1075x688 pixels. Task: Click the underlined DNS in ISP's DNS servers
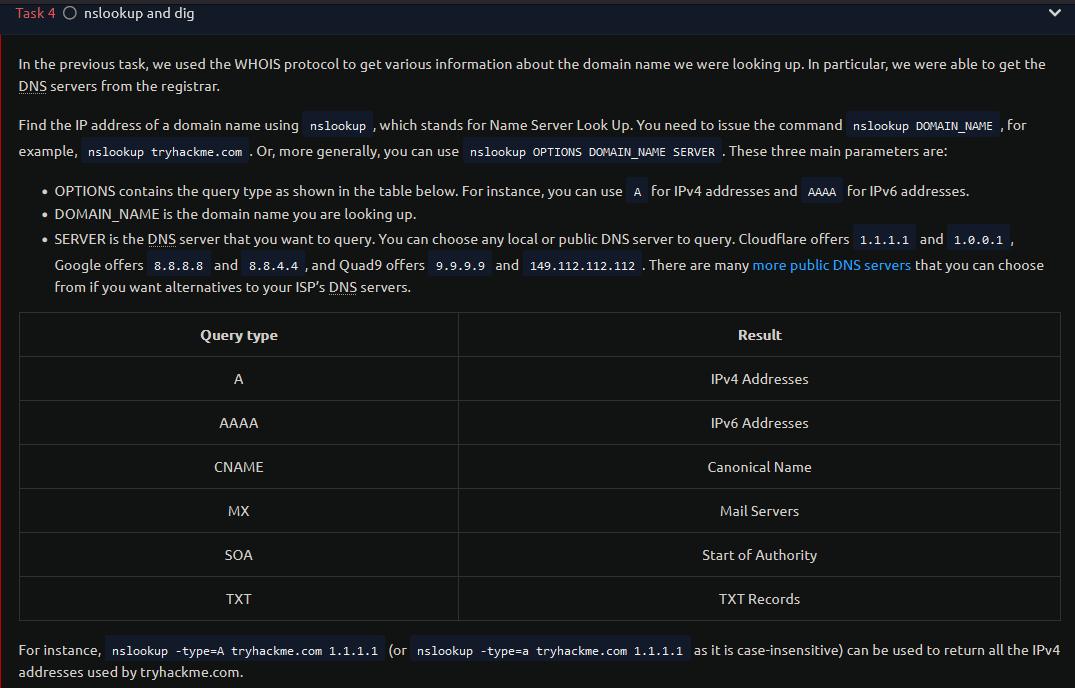pos(343,287)
